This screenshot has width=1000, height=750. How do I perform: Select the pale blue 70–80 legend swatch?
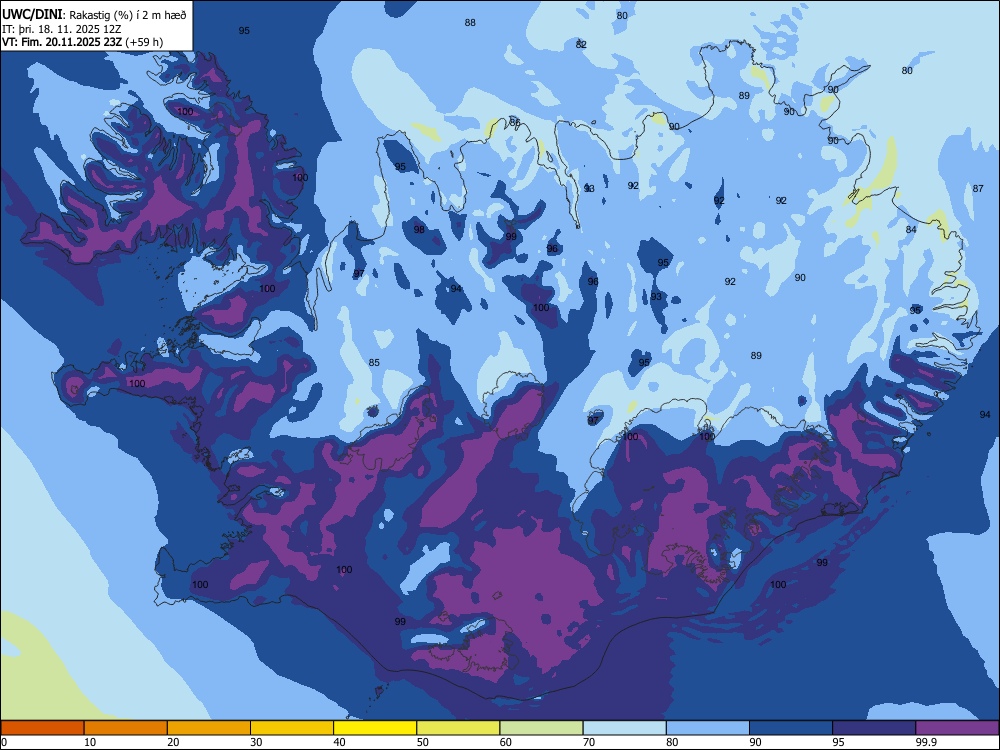pos(624,728)
